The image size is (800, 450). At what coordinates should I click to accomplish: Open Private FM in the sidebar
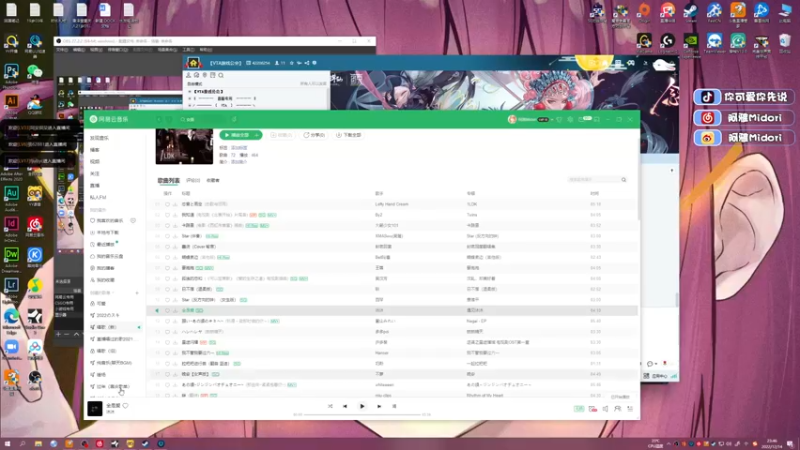coord(98,197)
